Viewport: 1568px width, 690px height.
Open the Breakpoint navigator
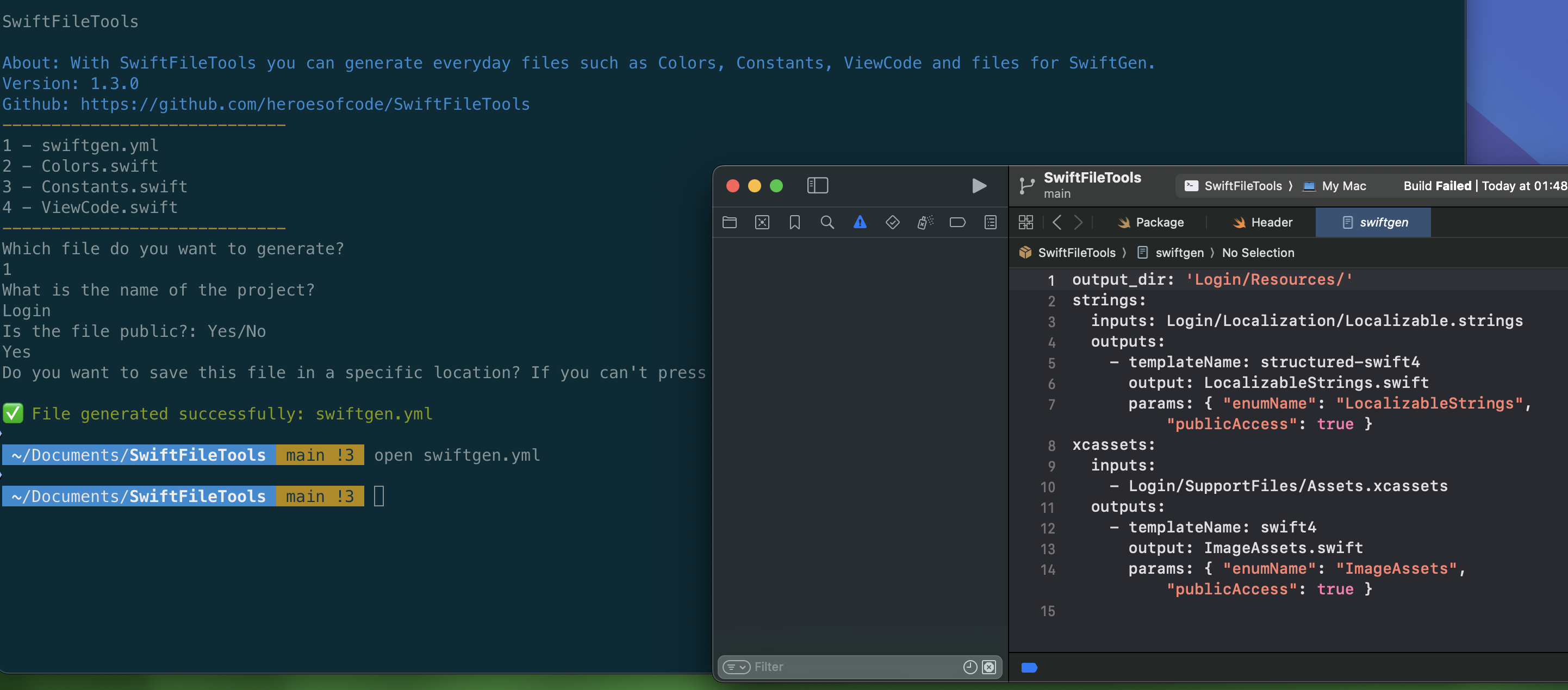[x=957, y=222]
